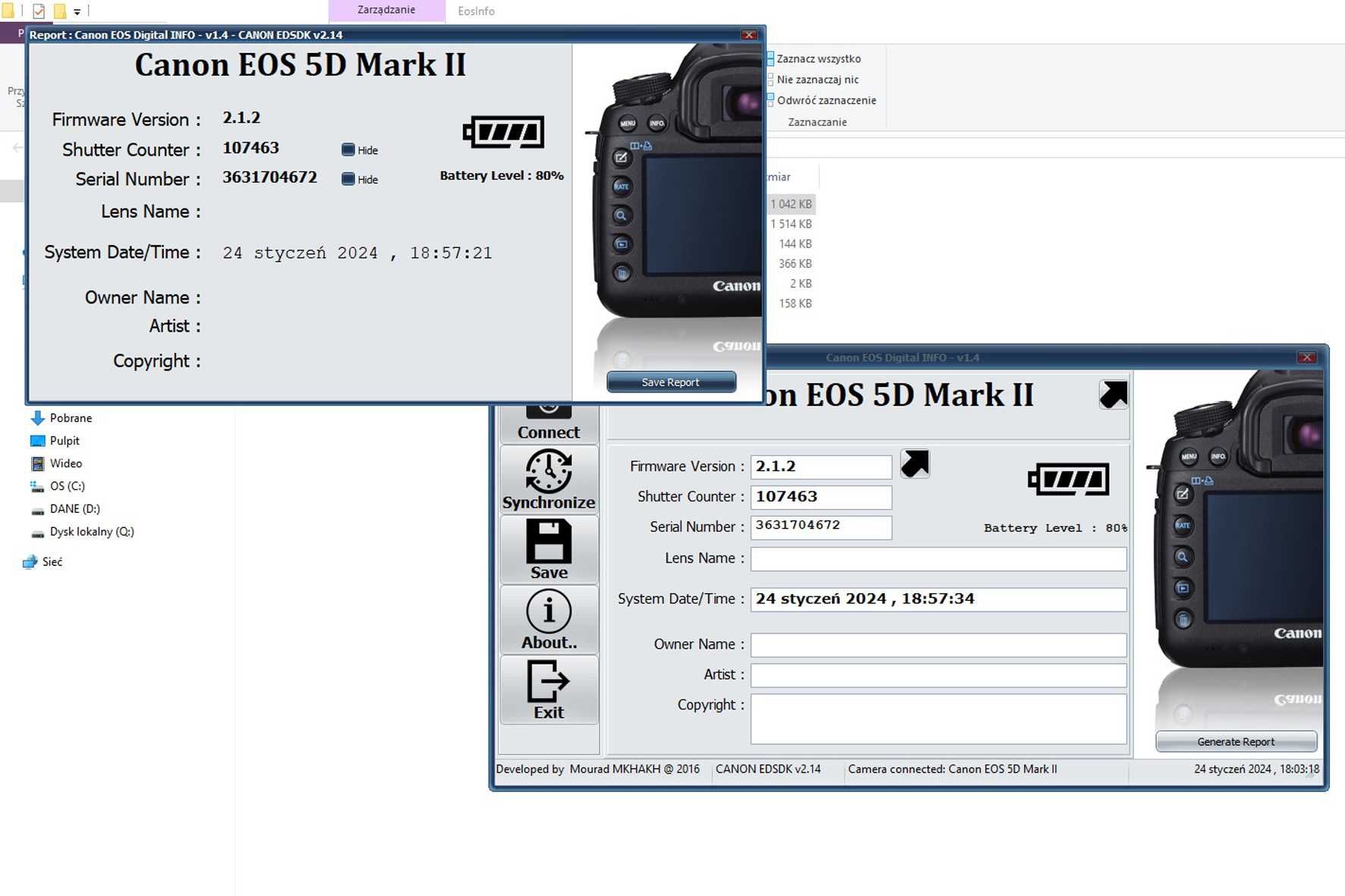Click the Save floppy disk icon
Image resolution: width=1345 pixels, height=896 pixels.
tap(549, 541)
